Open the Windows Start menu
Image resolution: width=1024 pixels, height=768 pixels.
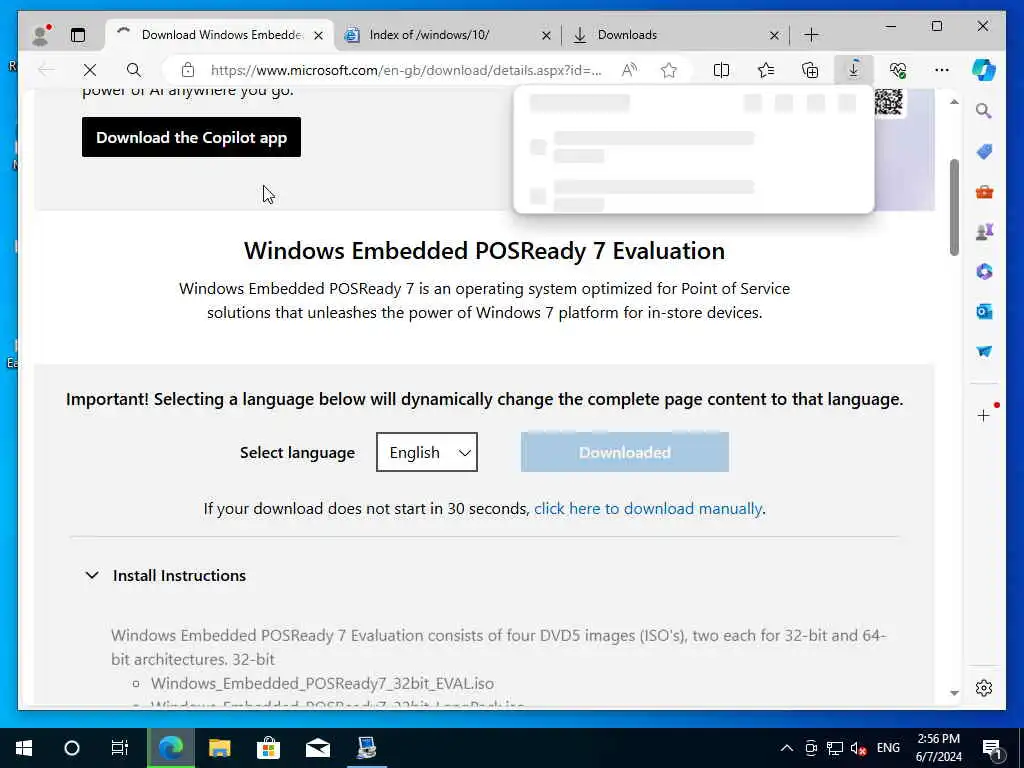[24, 748]
